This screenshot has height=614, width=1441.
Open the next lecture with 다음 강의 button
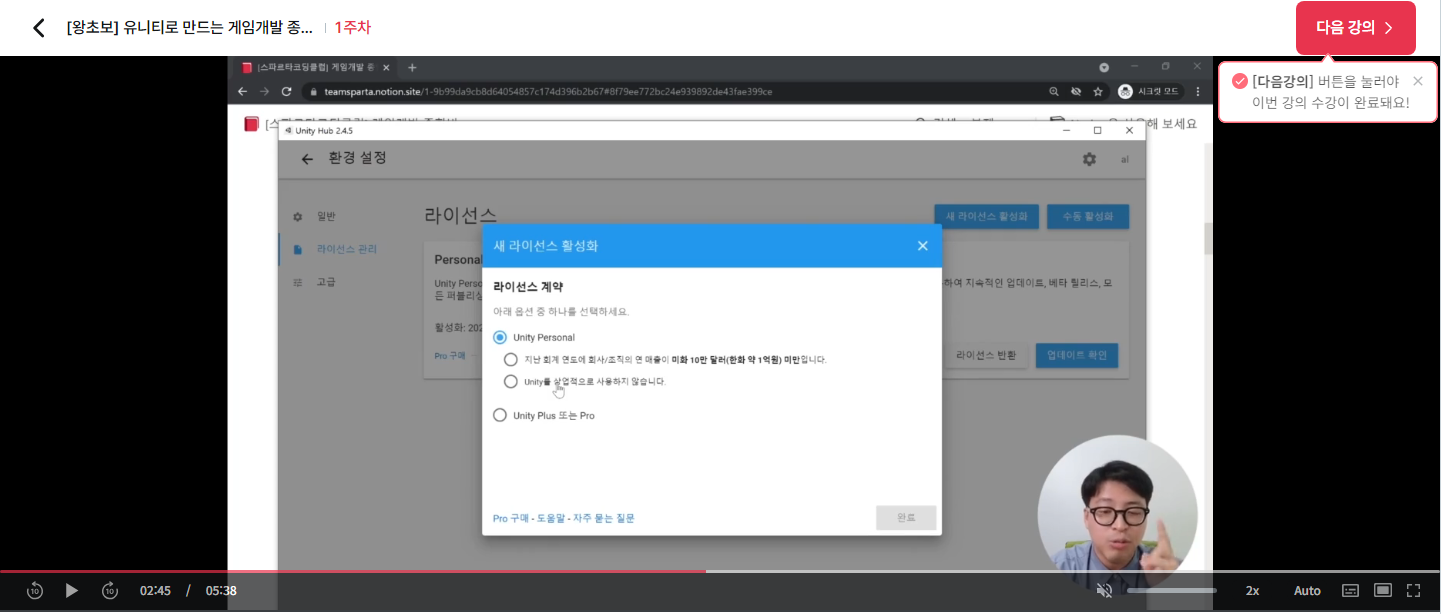[x=1355, y=28]
